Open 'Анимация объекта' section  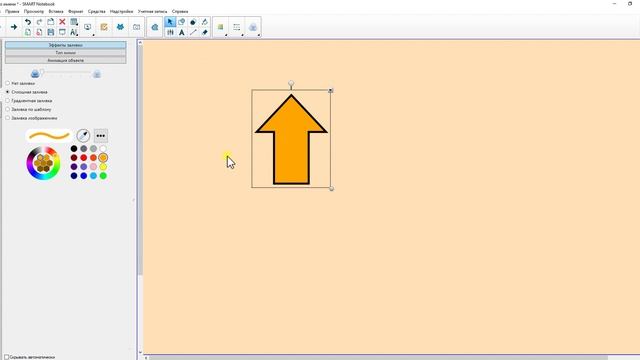coord(65,60)
